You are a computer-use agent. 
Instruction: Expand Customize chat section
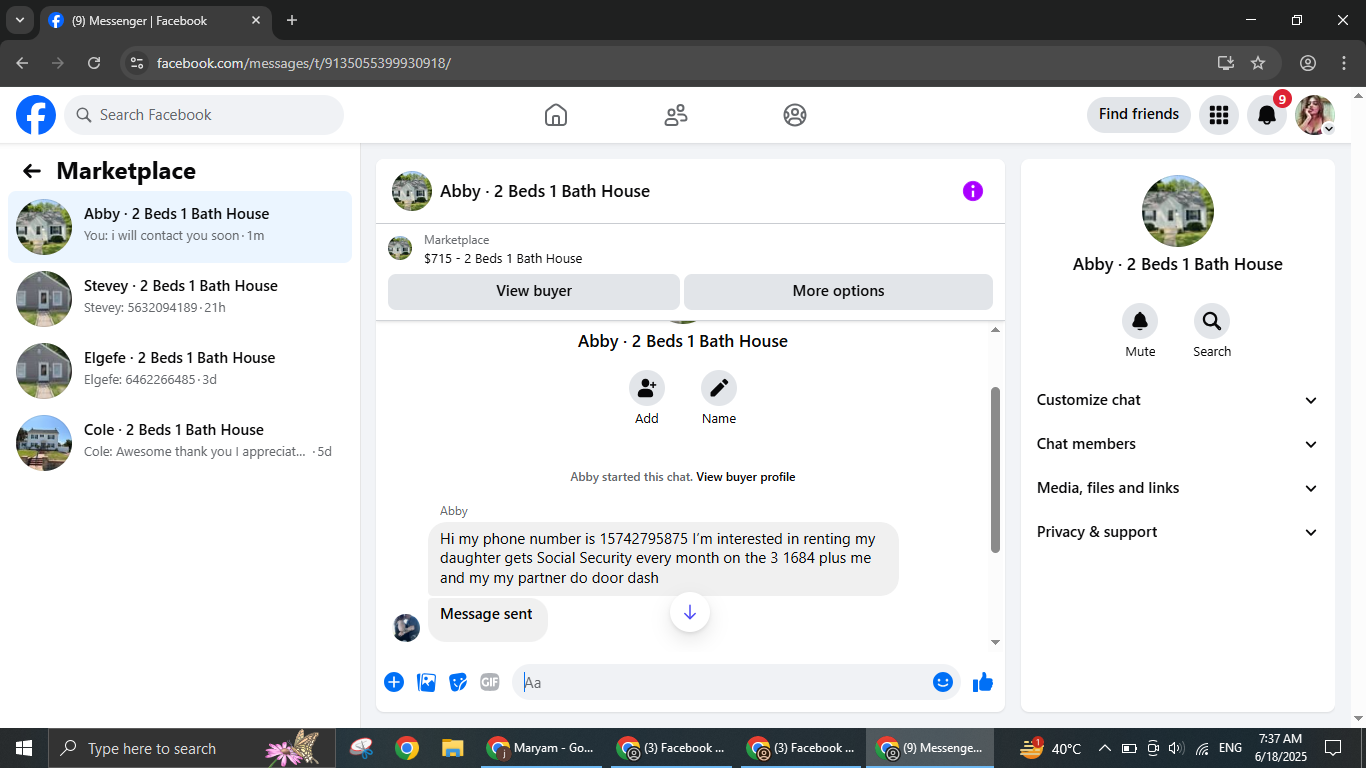click(1178, 400)
